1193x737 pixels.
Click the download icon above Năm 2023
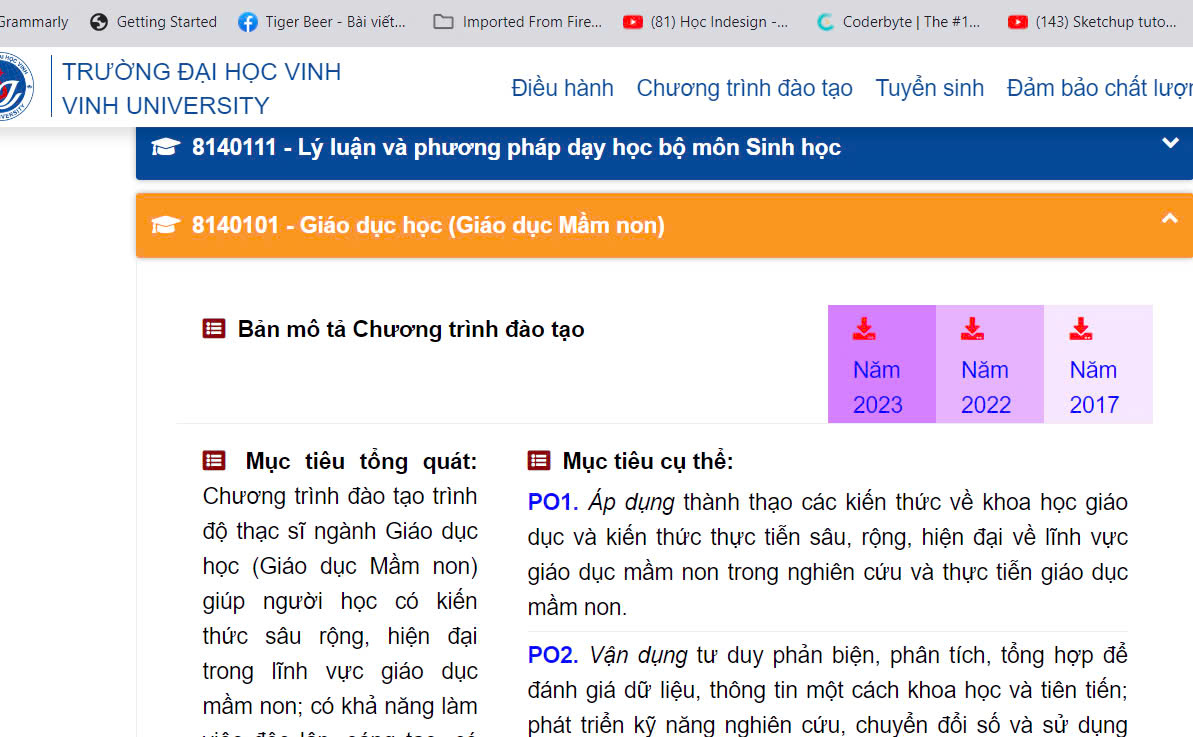pos(864,329)
